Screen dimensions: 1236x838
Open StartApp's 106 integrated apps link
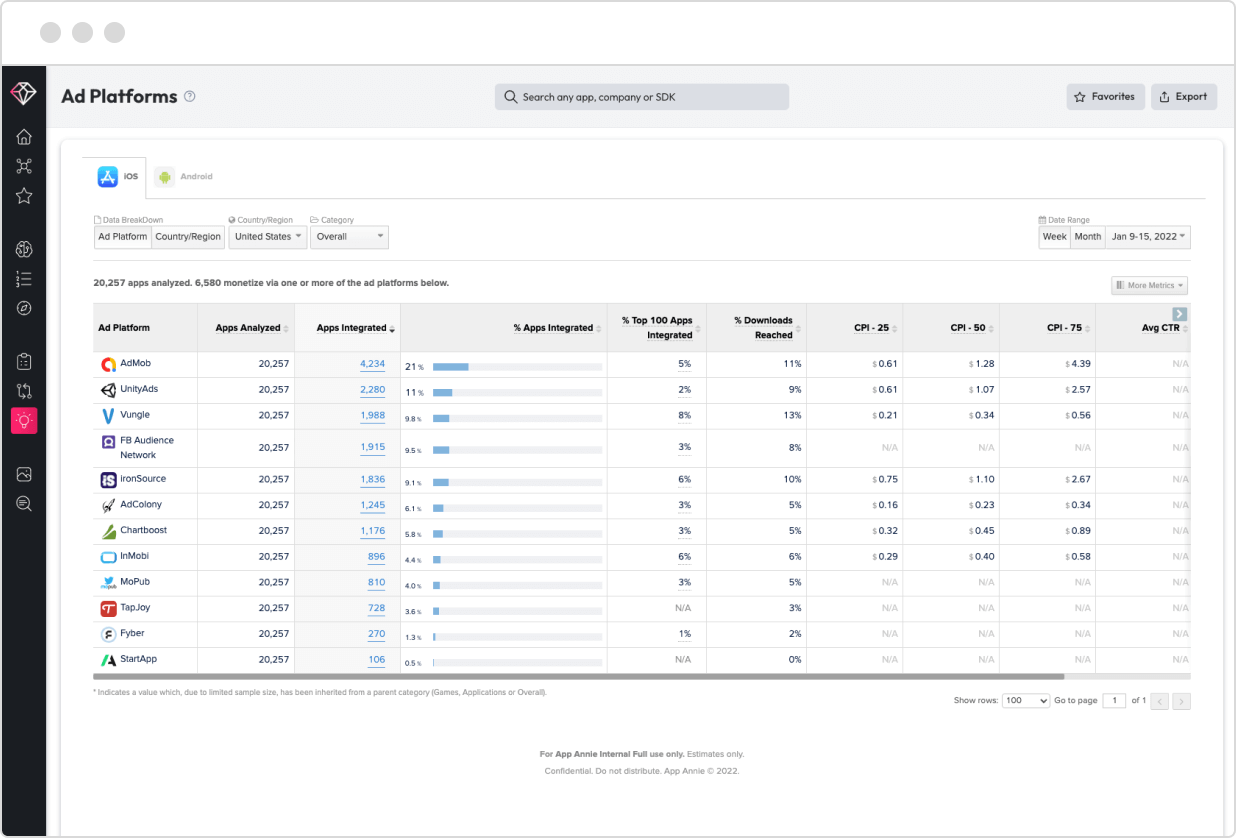pos(376,660)
